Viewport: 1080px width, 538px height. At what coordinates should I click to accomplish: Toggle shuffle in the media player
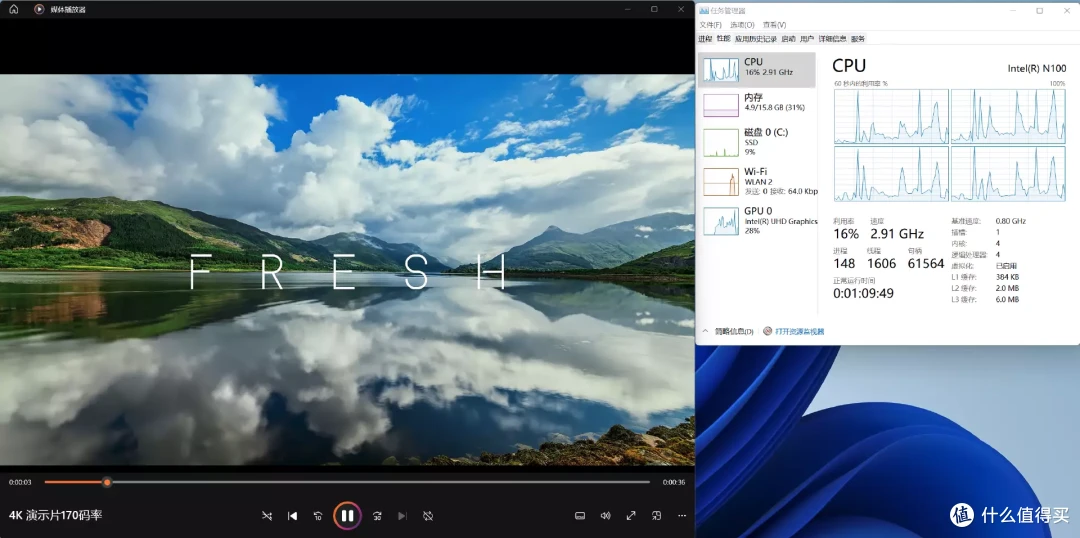pyautogui.click(x=267, y=515)
